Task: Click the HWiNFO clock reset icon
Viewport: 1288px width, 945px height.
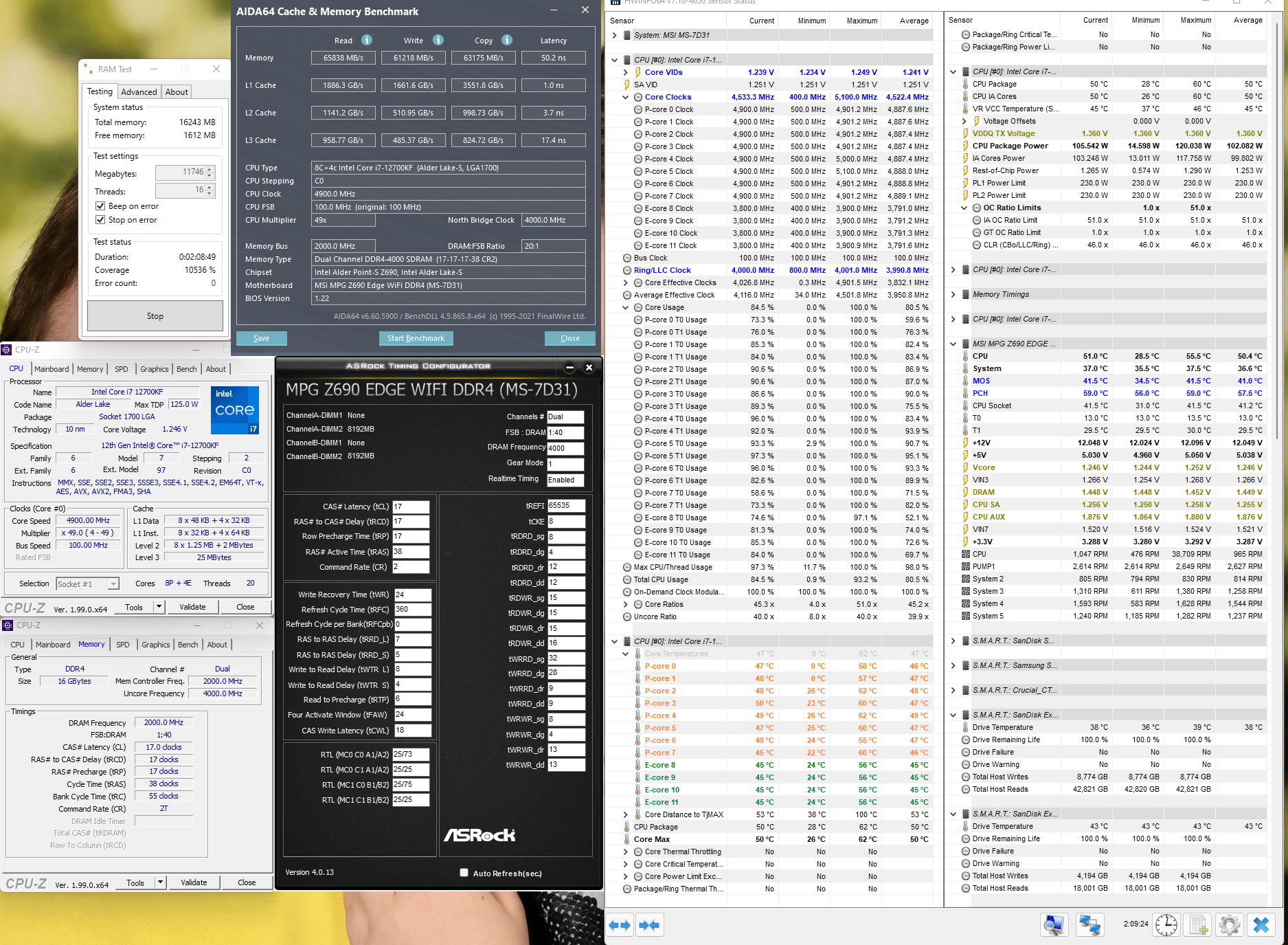Action: [1166, 924]
